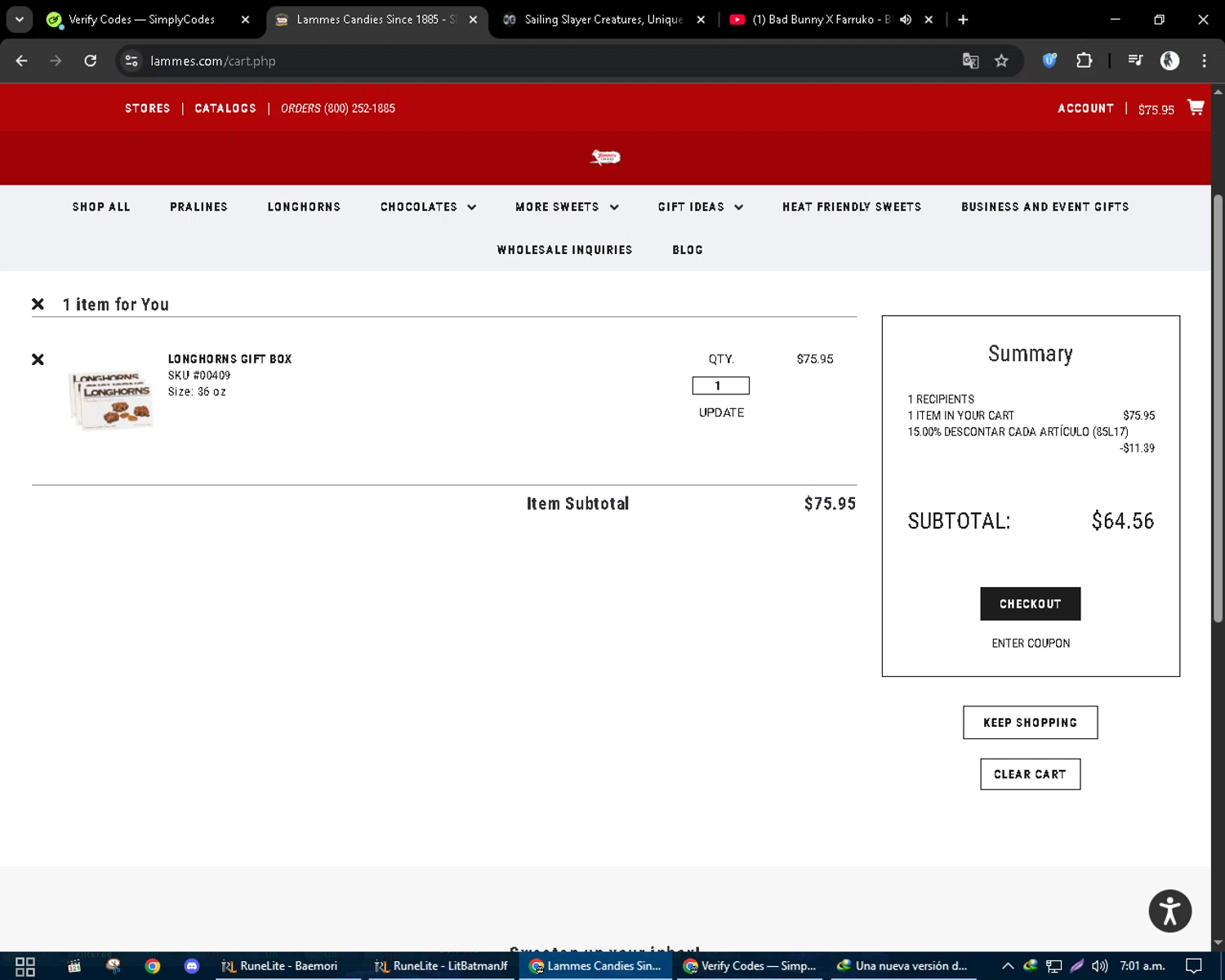Switch to the Bad Bunny YouTube tab
The height and width of the screenshot is (980, 1225).
coord(821,20)
